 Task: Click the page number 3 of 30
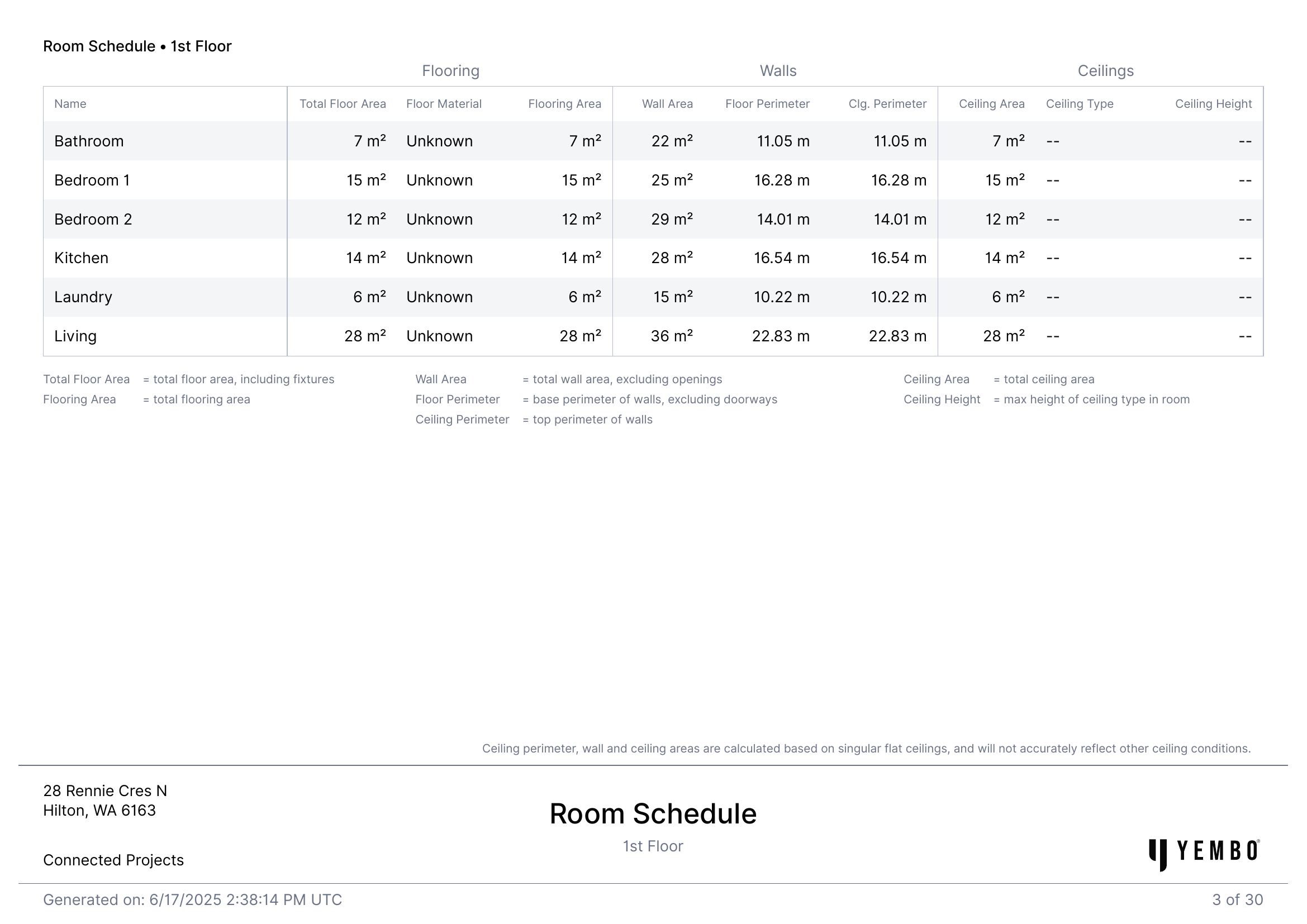pyautogui.click(x=1238, y=900)
